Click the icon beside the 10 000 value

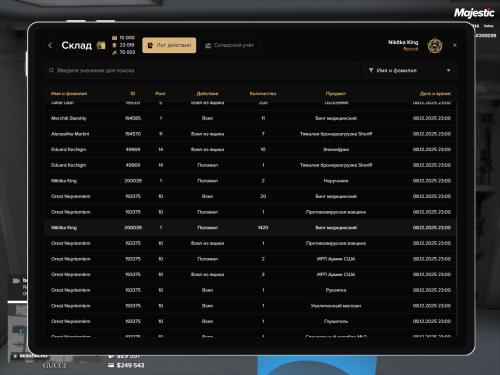pos(114,38)
